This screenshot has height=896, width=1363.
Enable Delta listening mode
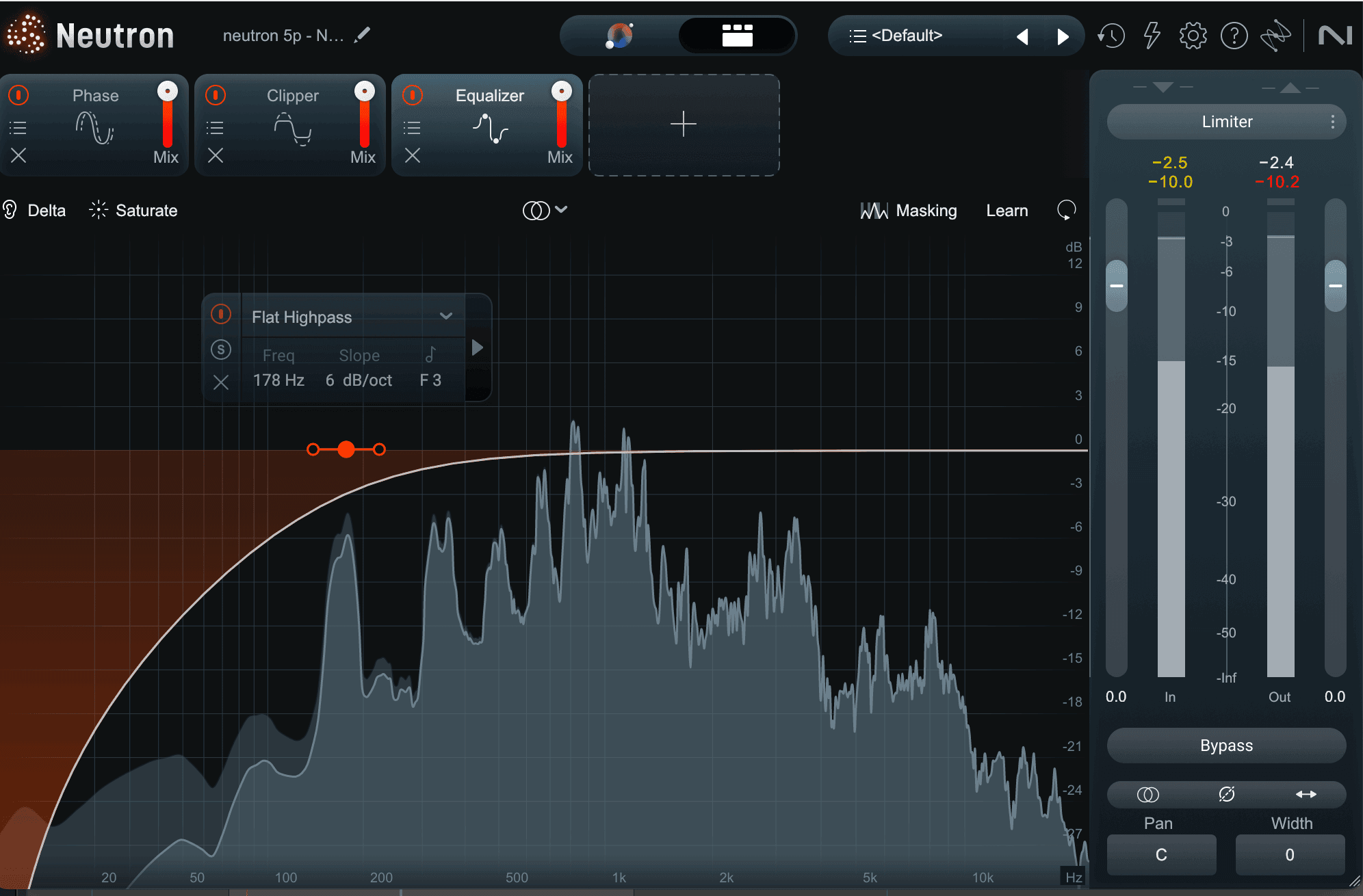pos(34,210)
